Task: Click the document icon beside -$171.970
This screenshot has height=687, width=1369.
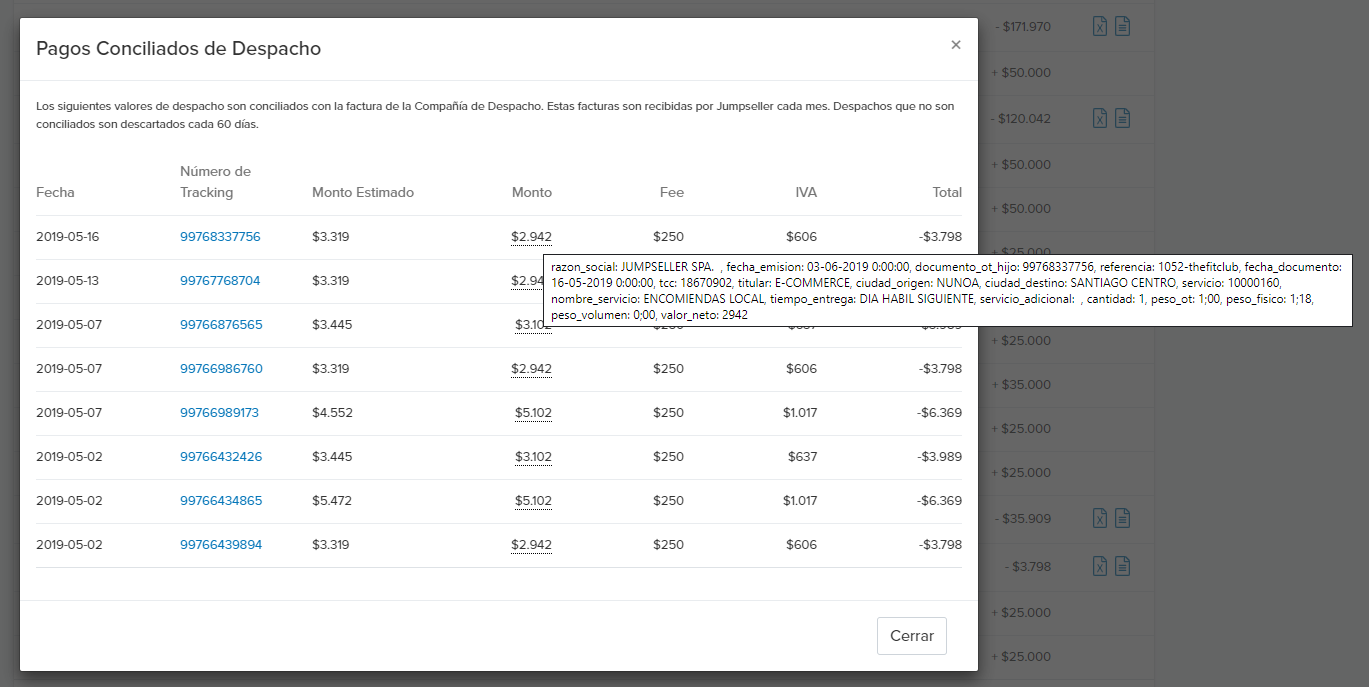Action: [1123, 27]
